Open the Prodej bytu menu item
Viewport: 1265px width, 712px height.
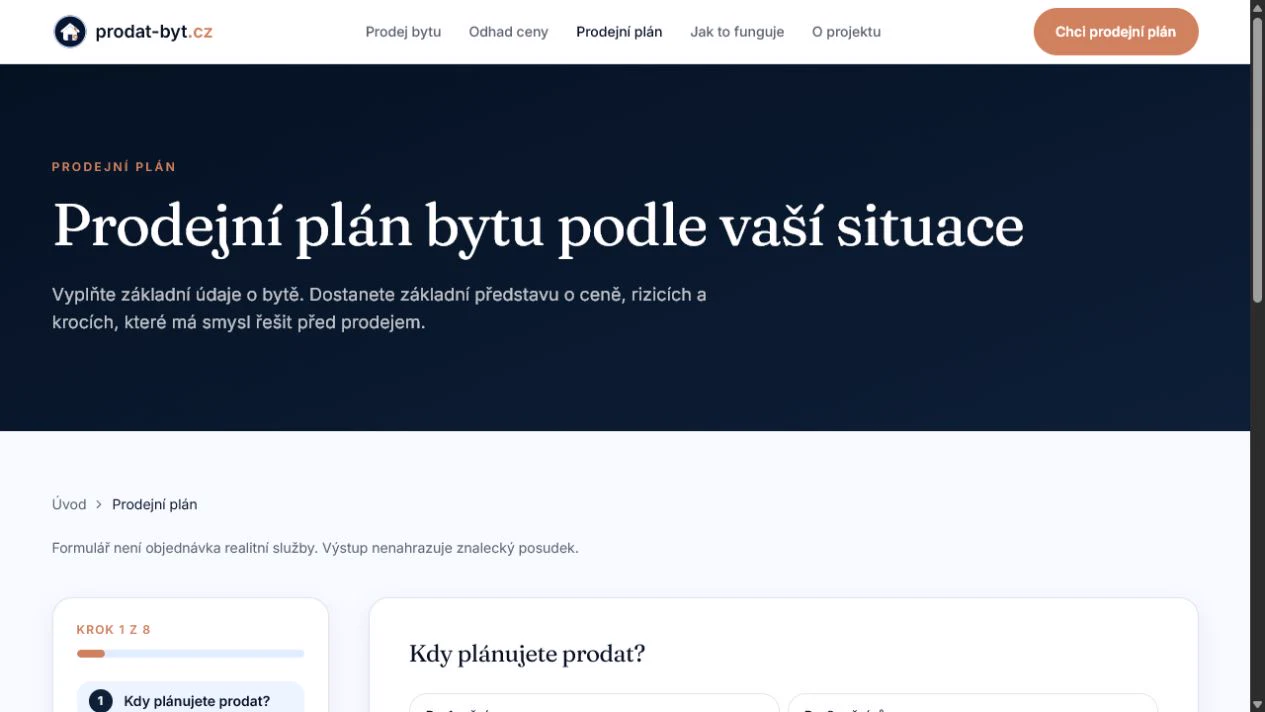[403, 32]
